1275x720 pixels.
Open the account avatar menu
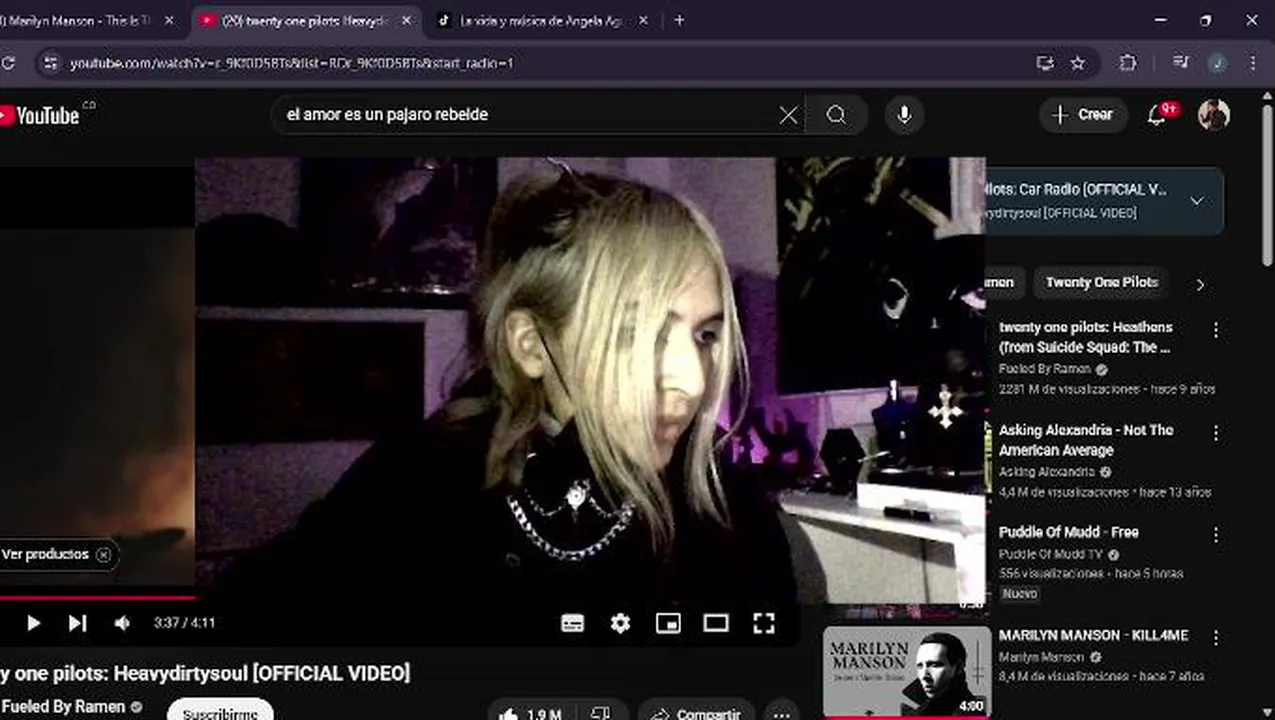1214,115
